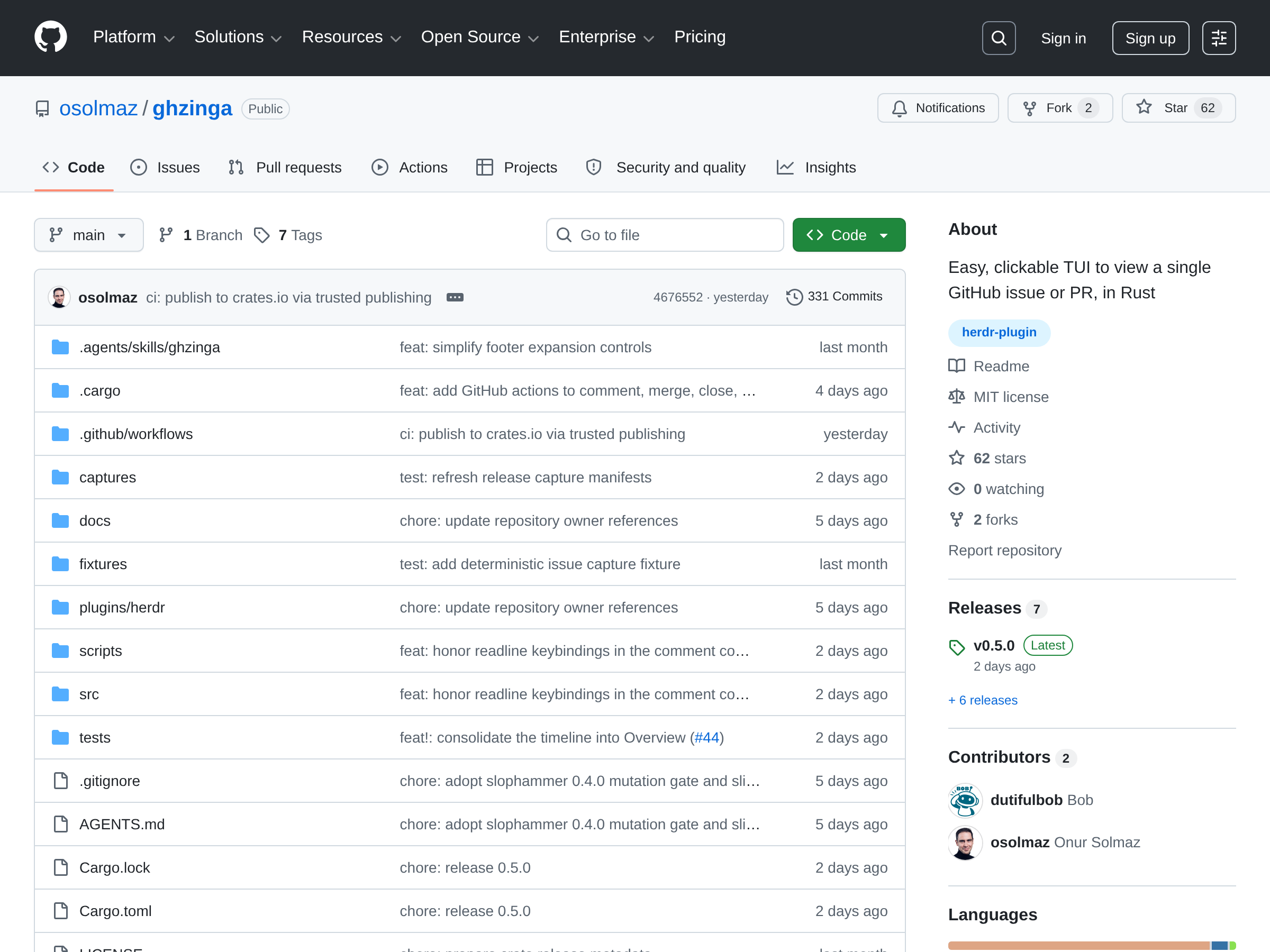Open the green Code dropdown button

[x=849, y=235]
